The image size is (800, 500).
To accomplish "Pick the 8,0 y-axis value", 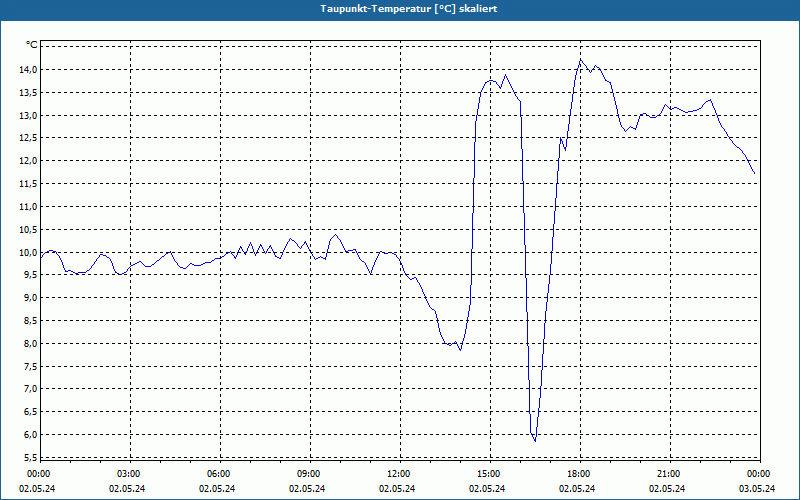I will pos(32,343).
